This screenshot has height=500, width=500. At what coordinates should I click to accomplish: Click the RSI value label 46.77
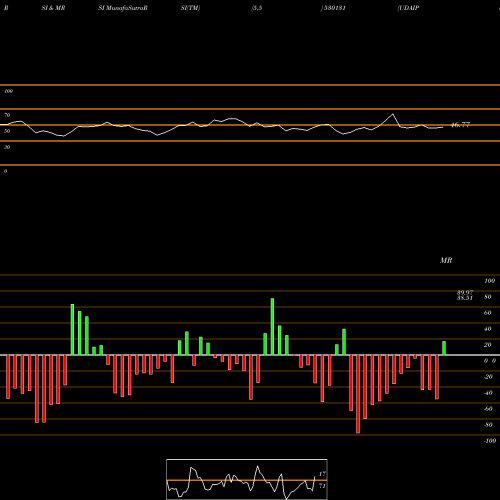(460, 125)
